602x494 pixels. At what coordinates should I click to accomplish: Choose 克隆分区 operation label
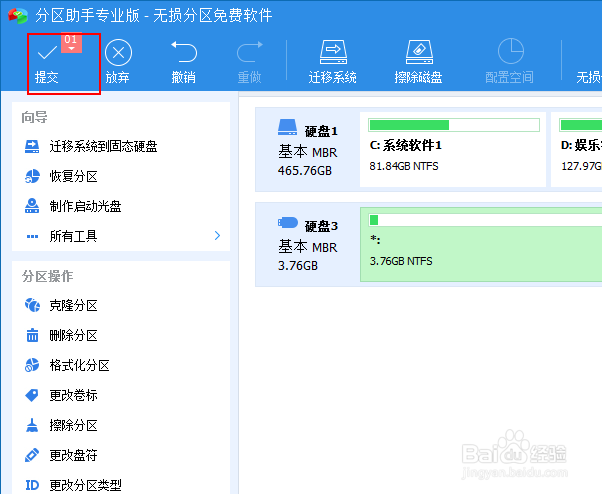click(73, 305)
